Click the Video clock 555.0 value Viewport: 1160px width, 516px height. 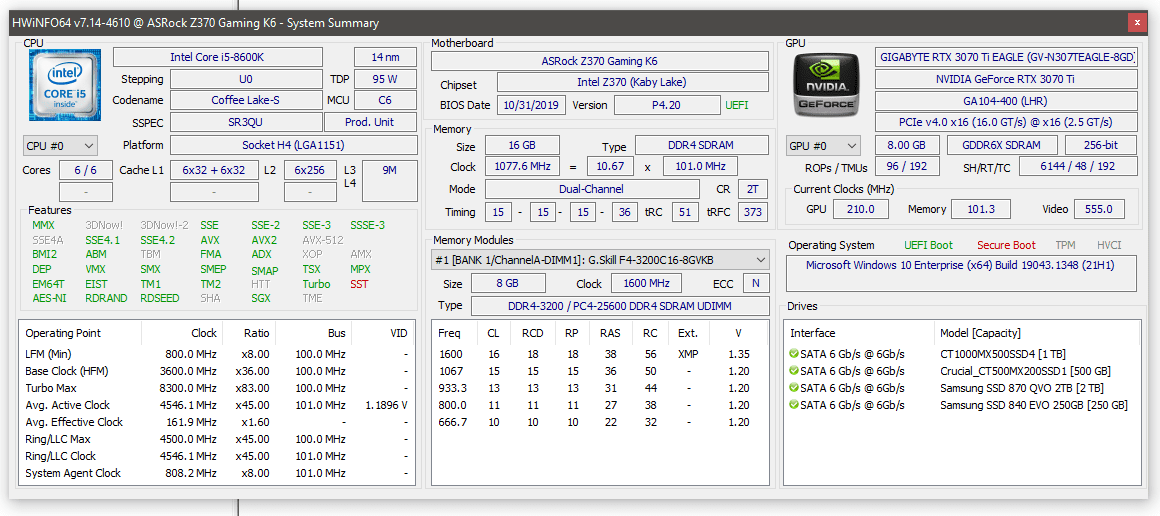(x=1099, y=210)
